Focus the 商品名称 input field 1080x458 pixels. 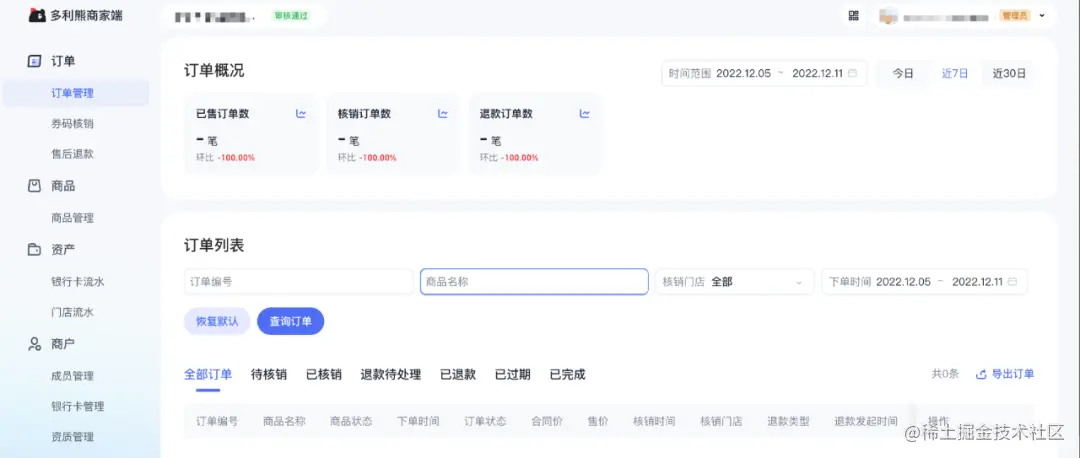[x=534, y=282]
